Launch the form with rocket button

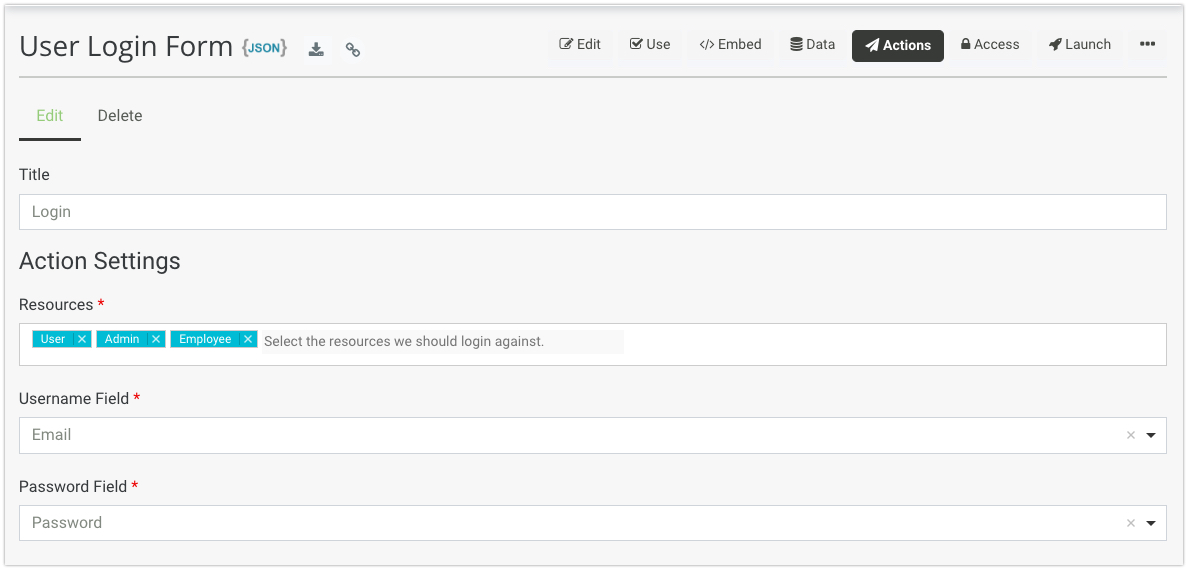[1080, 45]
